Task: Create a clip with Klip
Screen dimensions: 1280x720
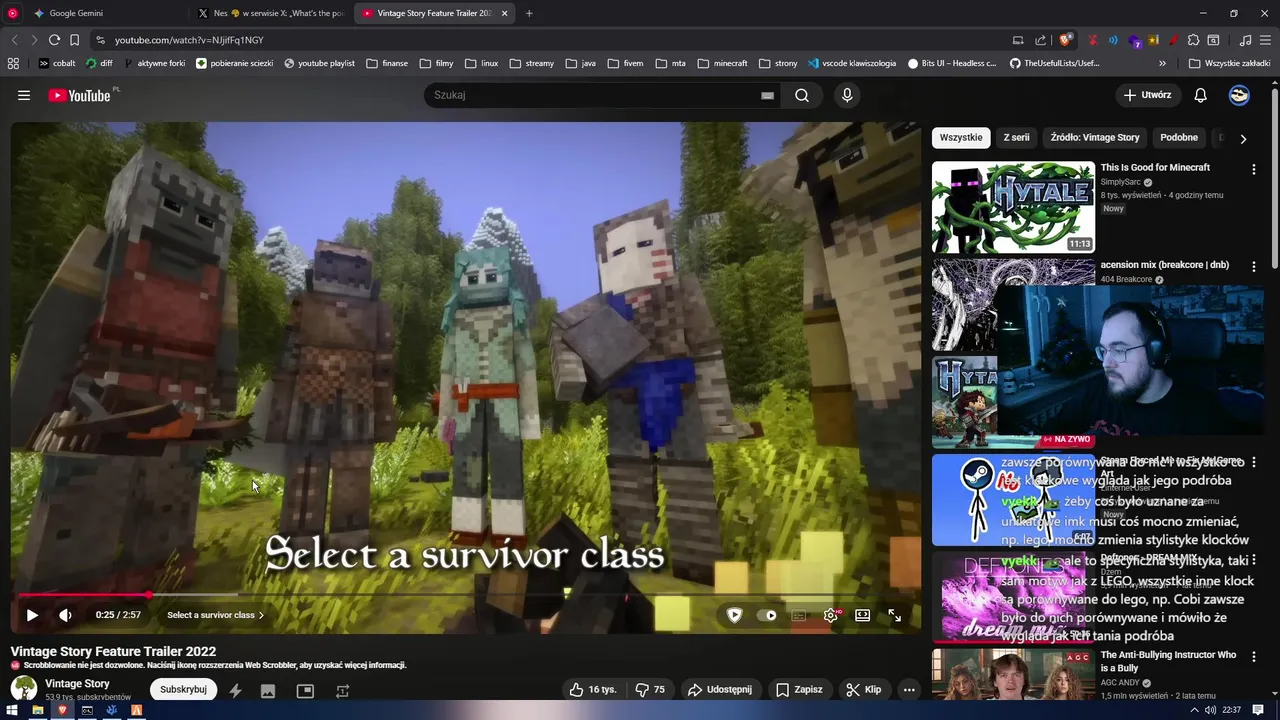Action: tap(863, 689)
